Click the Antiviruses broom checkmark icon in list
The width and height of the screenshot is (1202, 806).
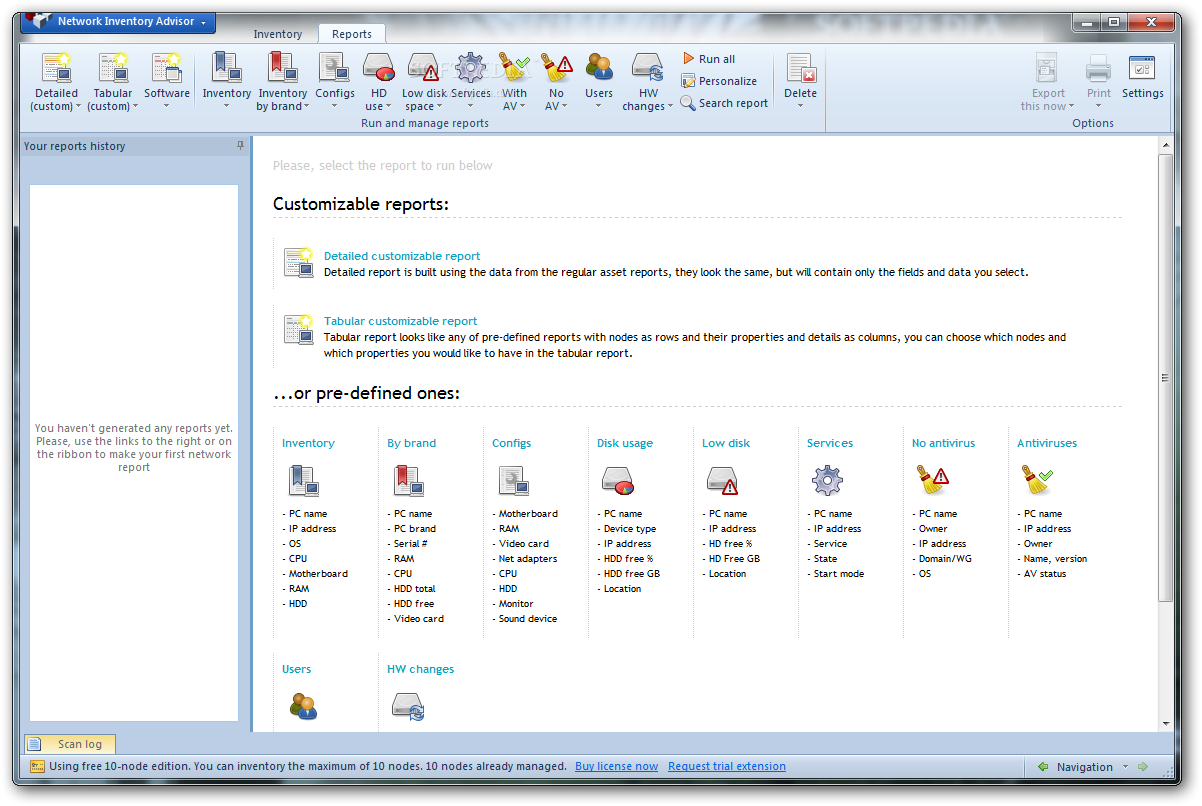[x=1038, y=482]
